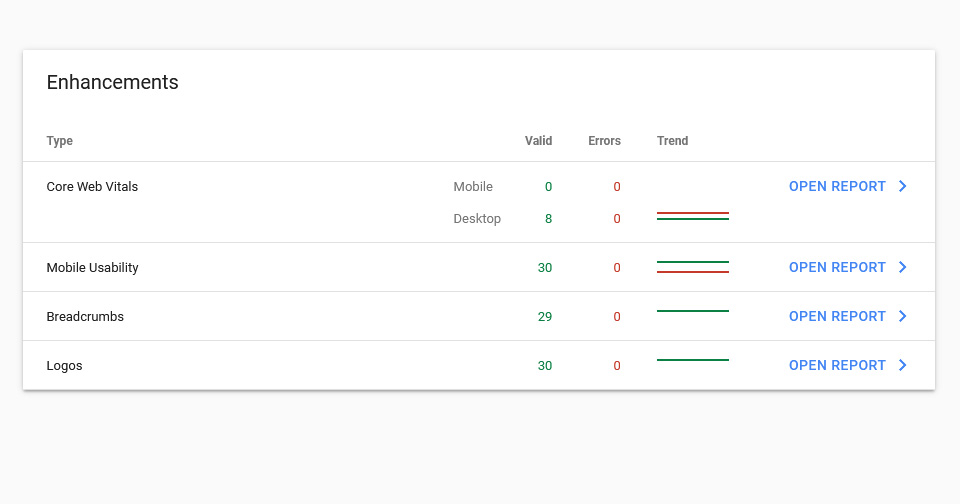Click the Mobile Usability trend sparkline
Image resolution: width=960 pixels, height=504 pixels.
[x=692, y=267]
